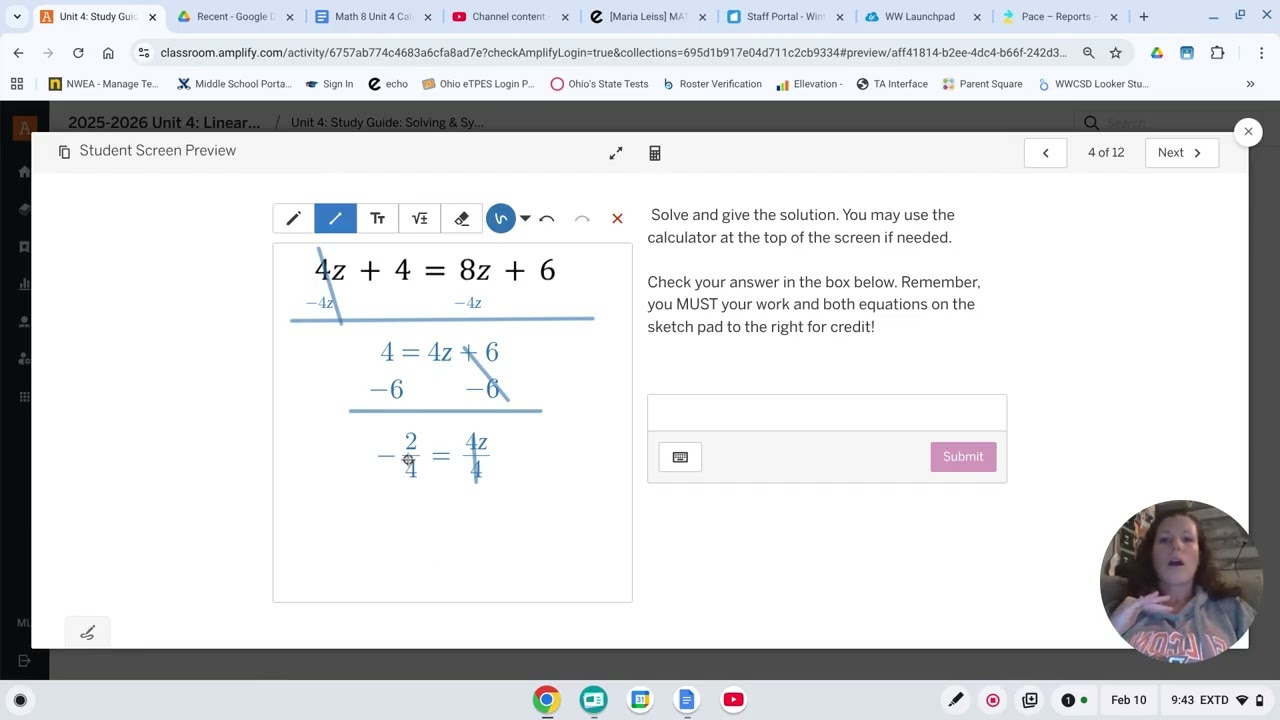Show more bookmarks chevron

pos(1250,84)
